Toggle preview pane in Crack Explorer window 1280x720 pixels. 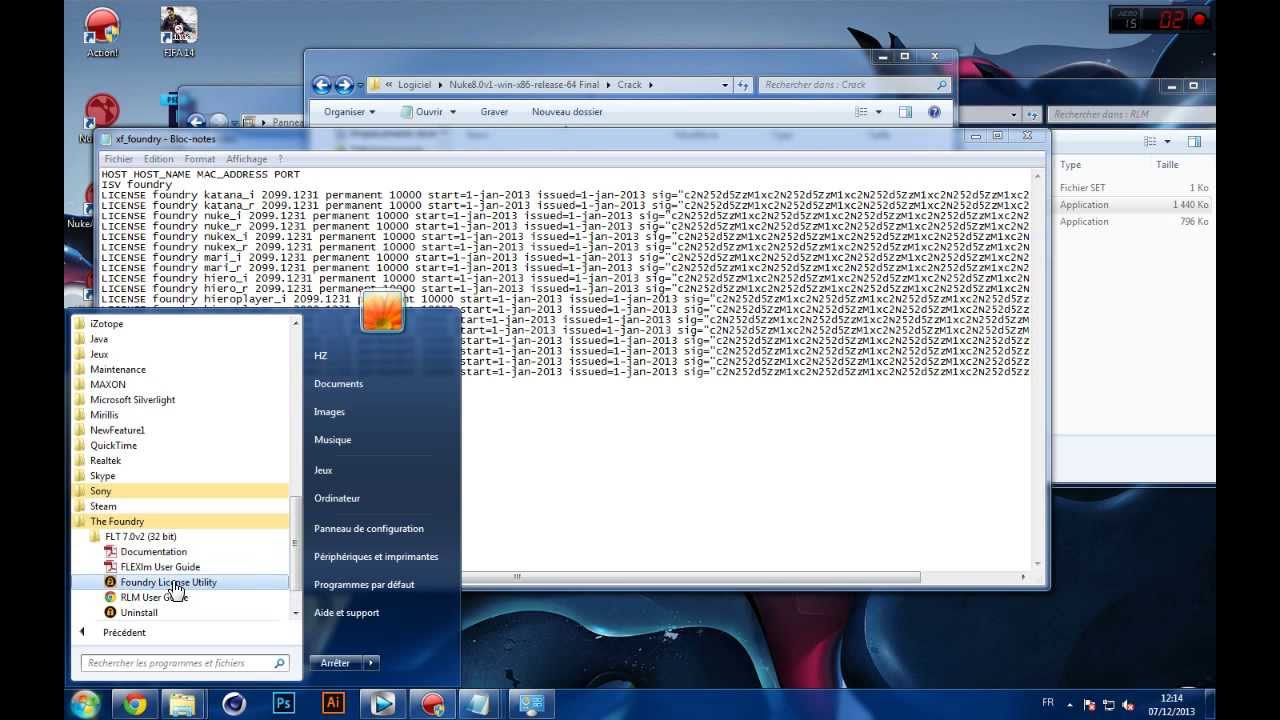point(905,112)
